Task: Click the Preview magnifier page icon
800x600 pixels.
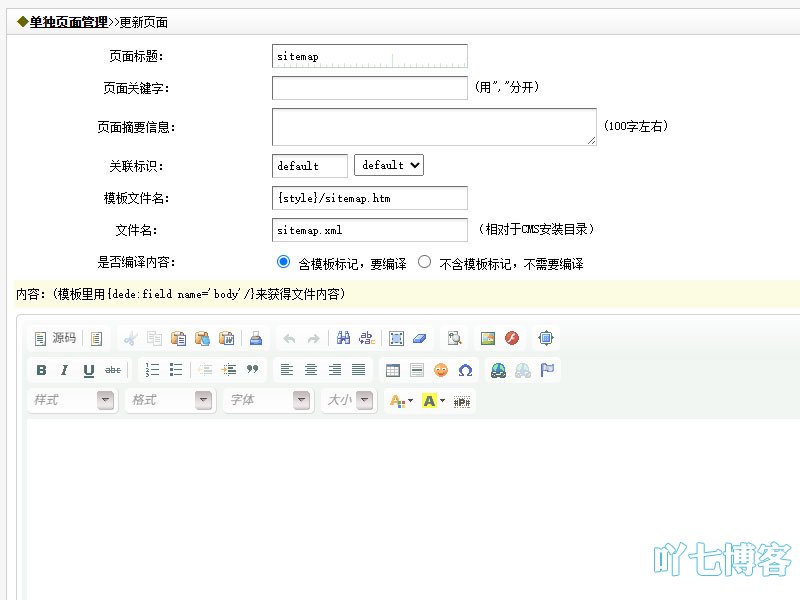Action: point(454,338)
